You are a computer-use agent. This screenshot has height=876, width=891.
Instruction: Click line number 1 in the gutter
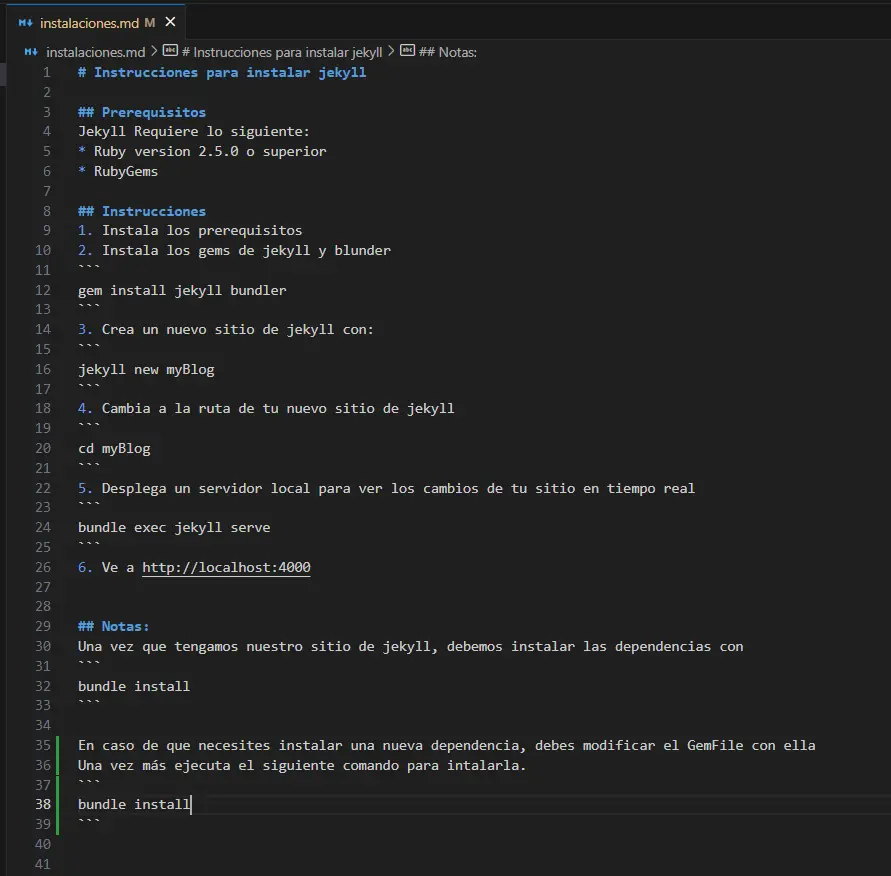point(46,72)
